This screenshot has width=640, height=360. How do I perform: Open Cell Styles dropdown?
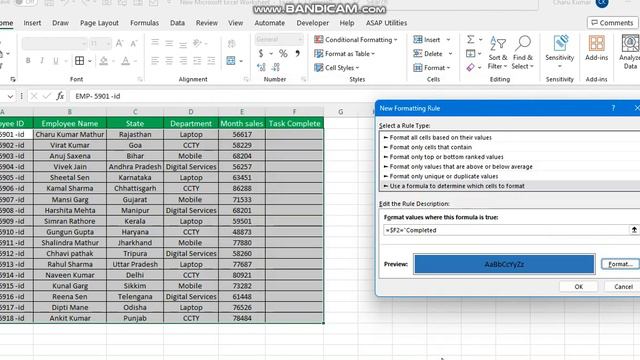point(337,67)
